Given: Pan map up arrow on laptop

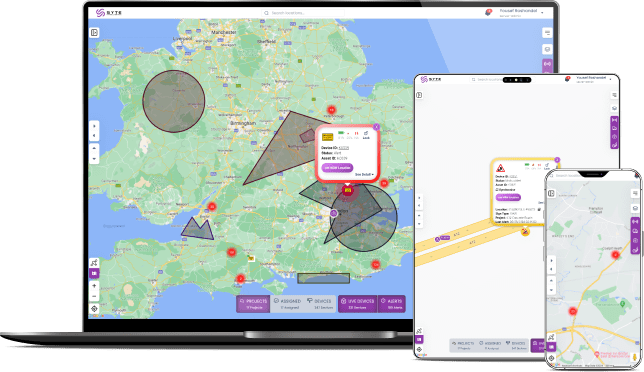Looking at the screenshot, I should click(94, 148).
